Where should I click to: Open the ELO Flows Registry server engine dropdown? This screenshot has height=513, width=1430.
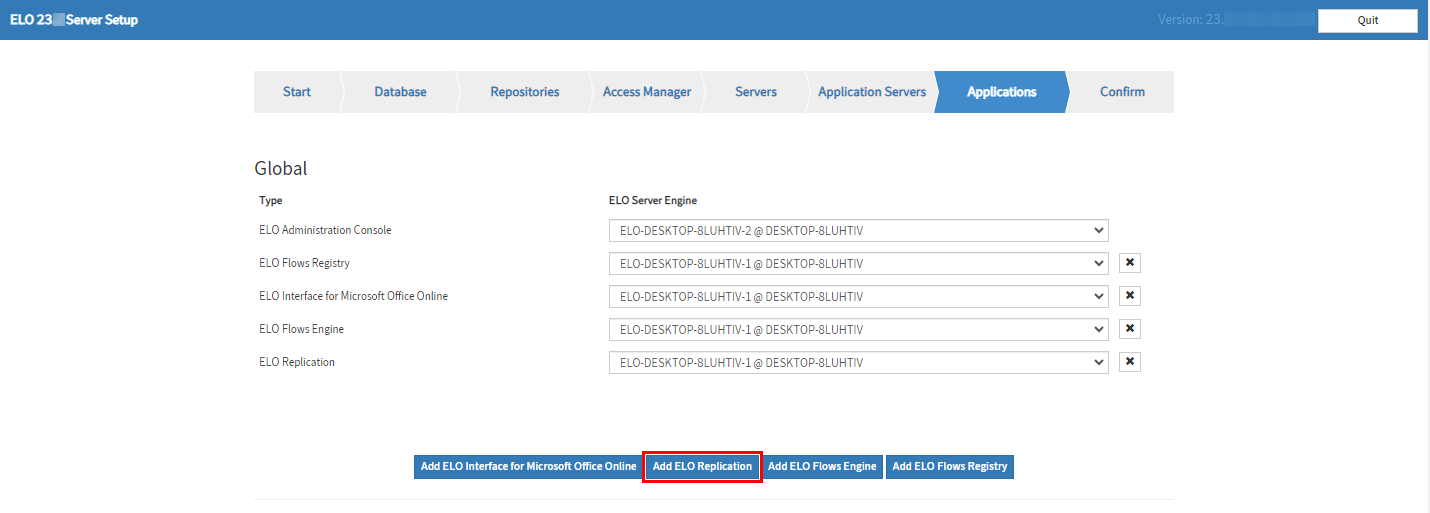click(x=858, y=264)
